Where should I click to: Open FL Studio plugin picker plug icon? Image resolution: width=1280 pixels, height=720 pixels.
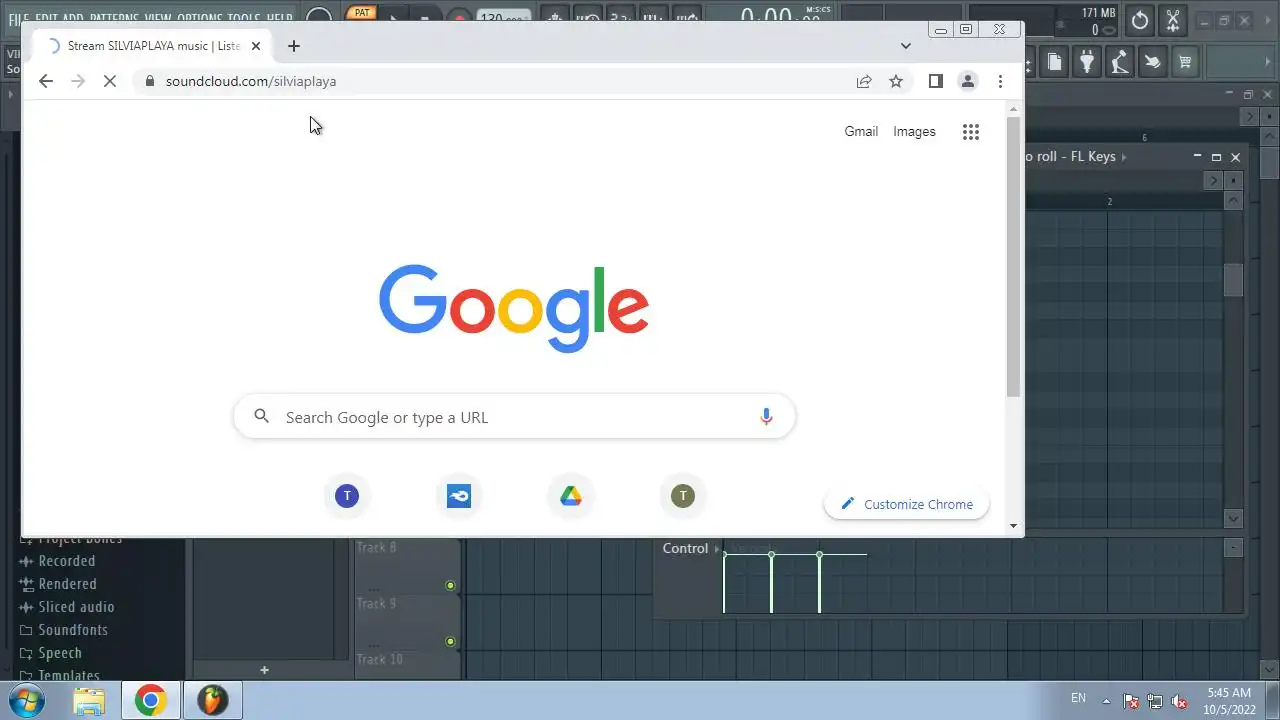tap(1087, 62)
